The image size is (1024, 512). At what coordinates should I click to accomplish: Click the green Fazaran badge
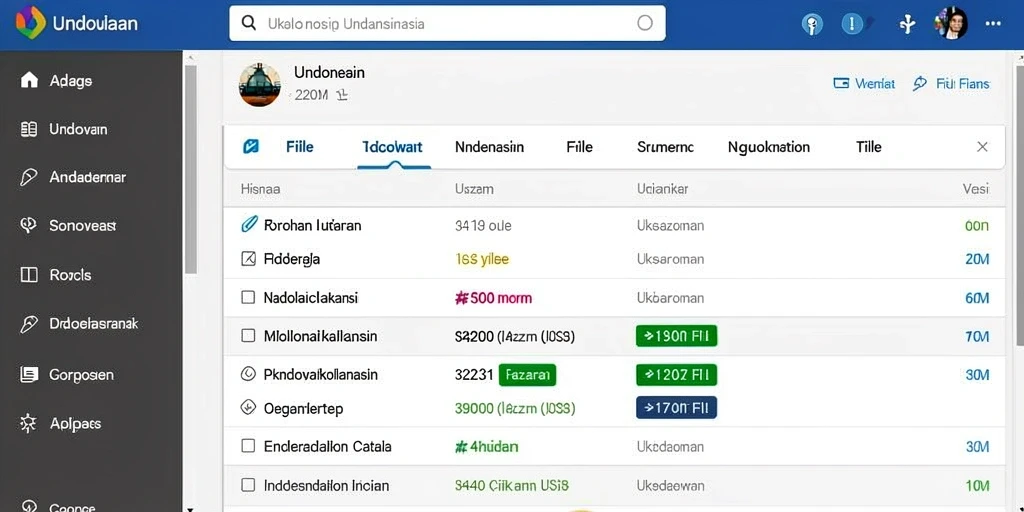click(x=527, y=375)
